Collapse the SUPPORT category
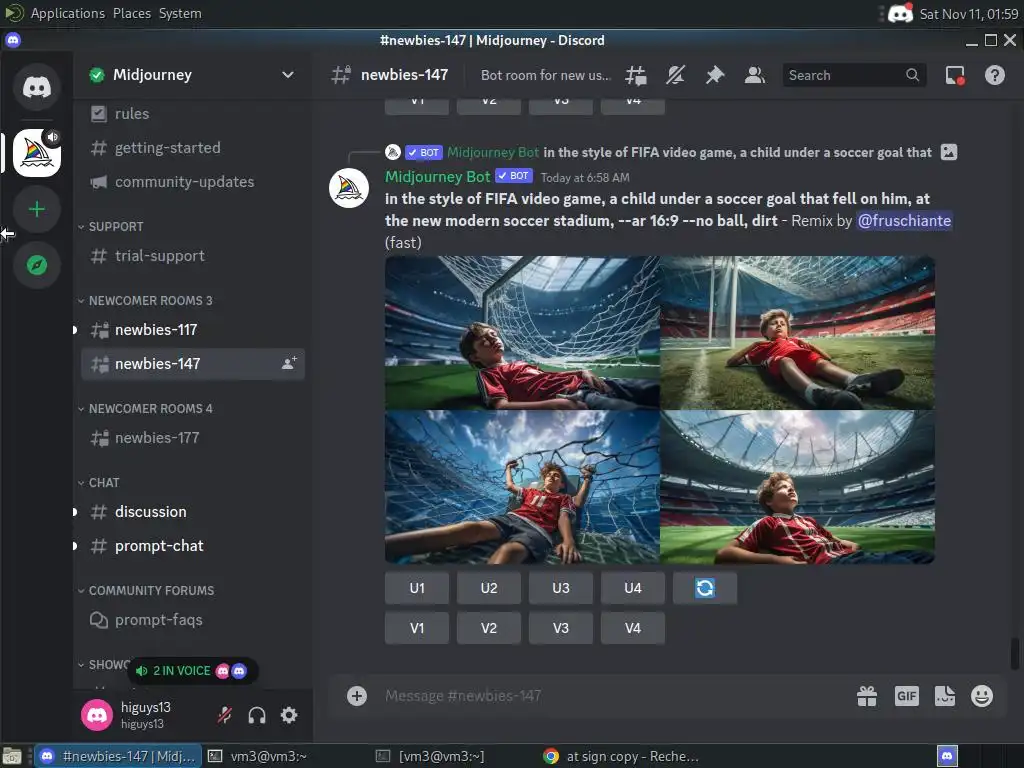This screenshot has height=768, width=1024. (x=116, y=227)
